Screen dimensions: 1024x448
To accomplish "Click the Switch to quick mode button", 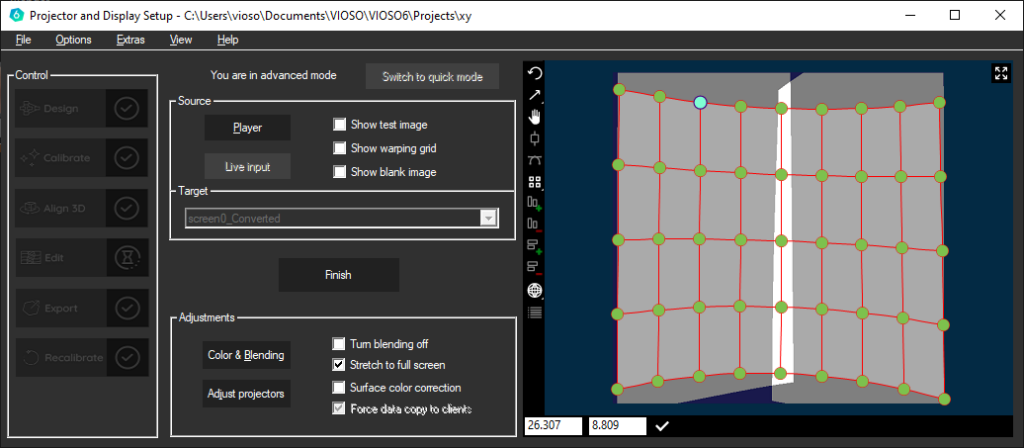I will click(x=432, y=77).
